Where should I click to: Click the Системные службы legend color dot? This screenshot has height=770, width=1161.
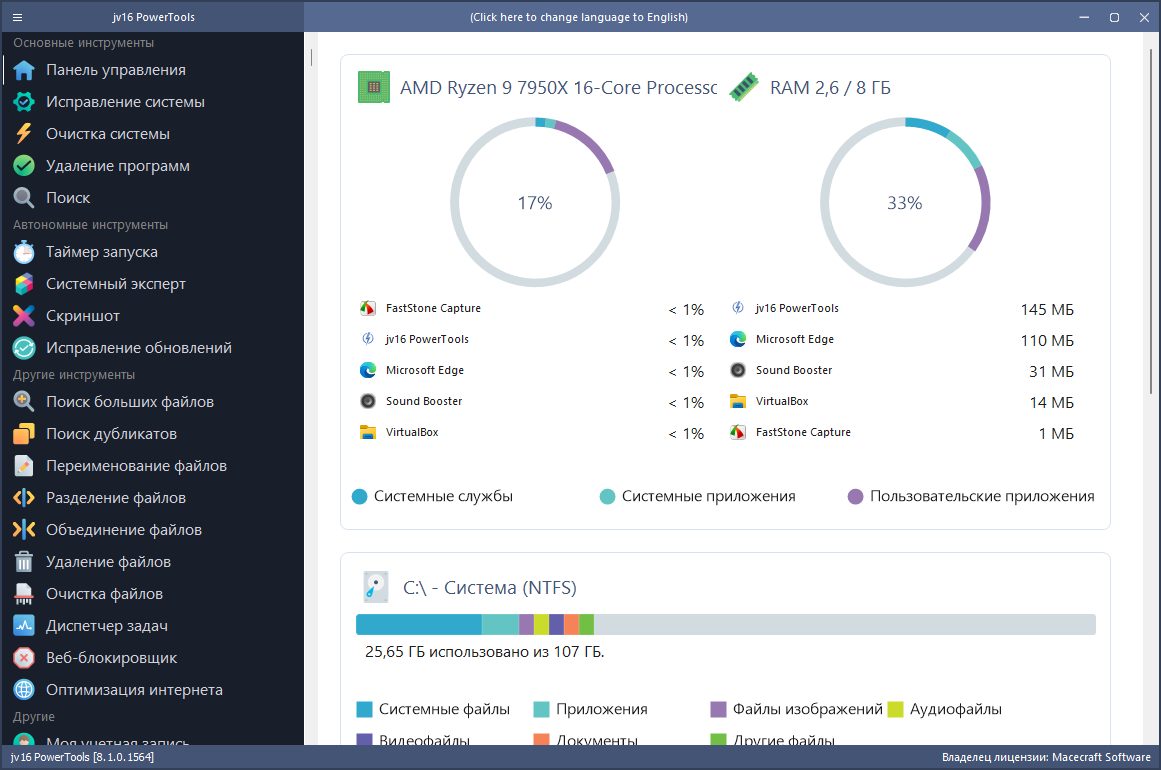(360, 497)
